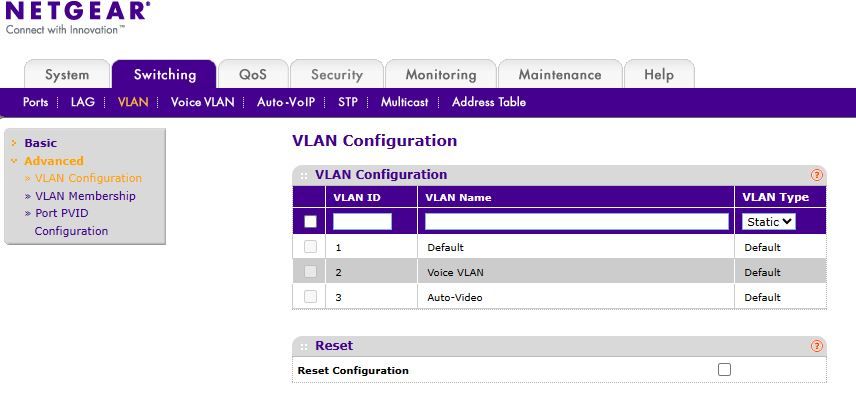Open the Address Table submenu

pos(488,102)
